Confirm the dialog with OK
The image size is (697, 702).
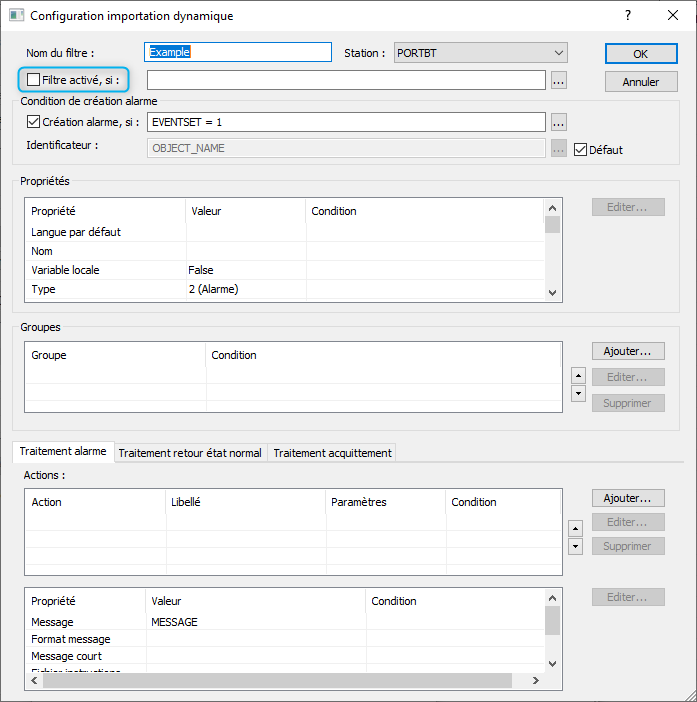click(640, 54)
